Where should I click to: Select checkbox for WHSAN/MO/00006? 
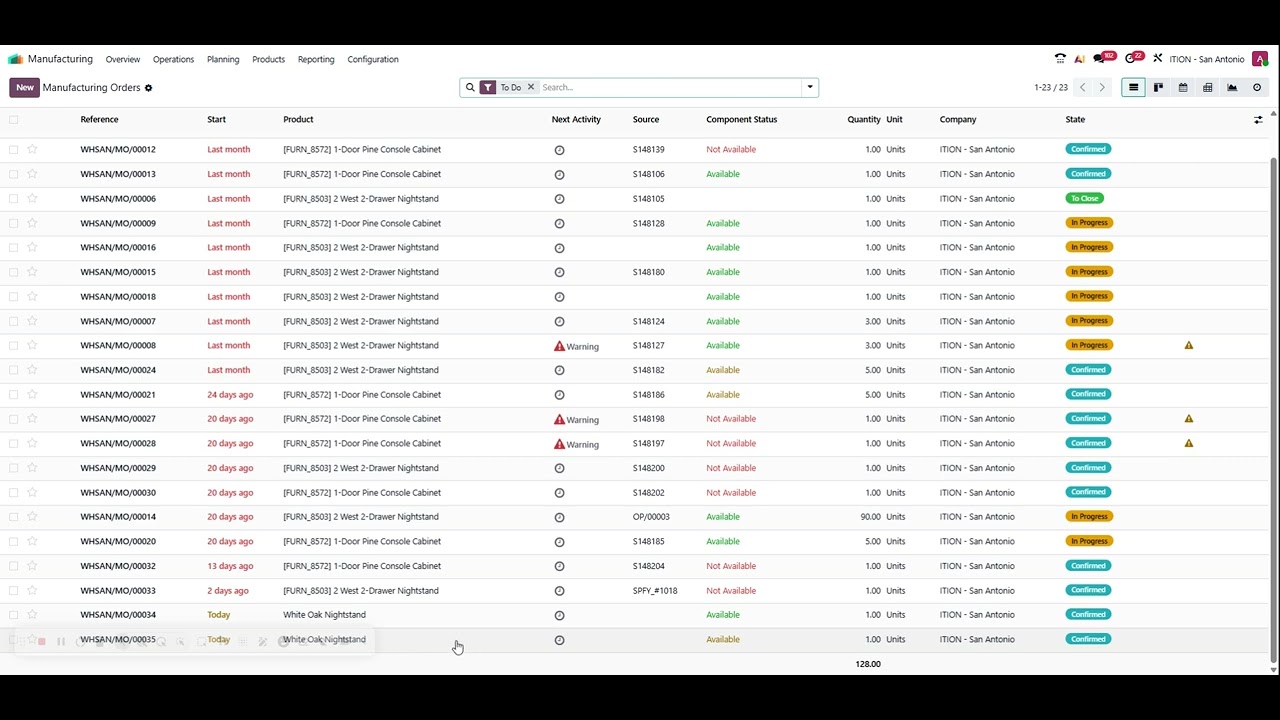[13, 199]
